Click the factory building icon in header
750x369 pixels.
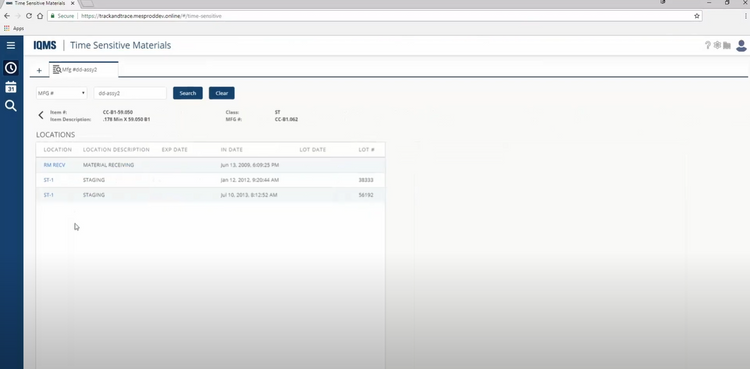(727, 45)
